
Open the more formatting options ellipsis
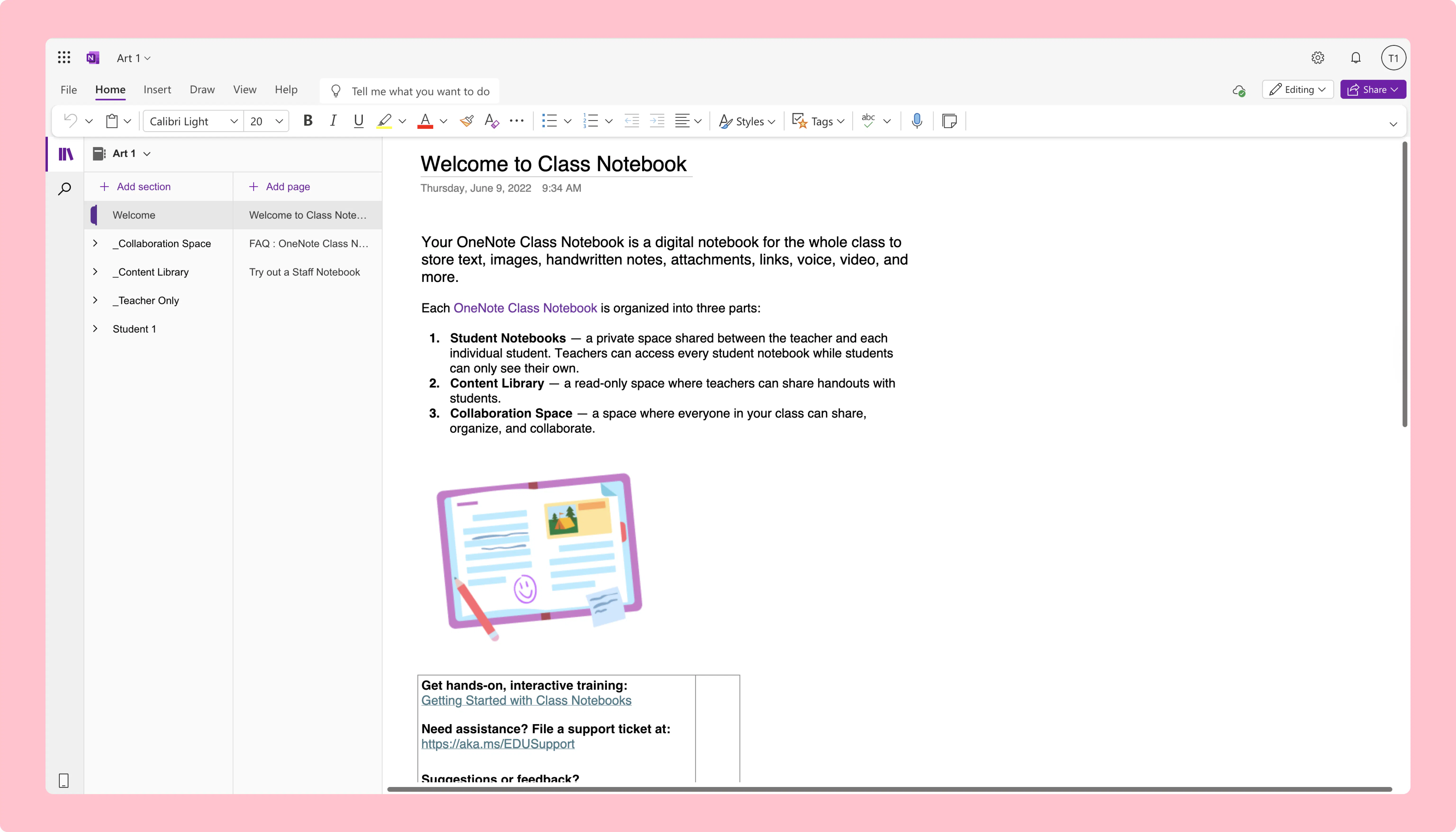517,121
